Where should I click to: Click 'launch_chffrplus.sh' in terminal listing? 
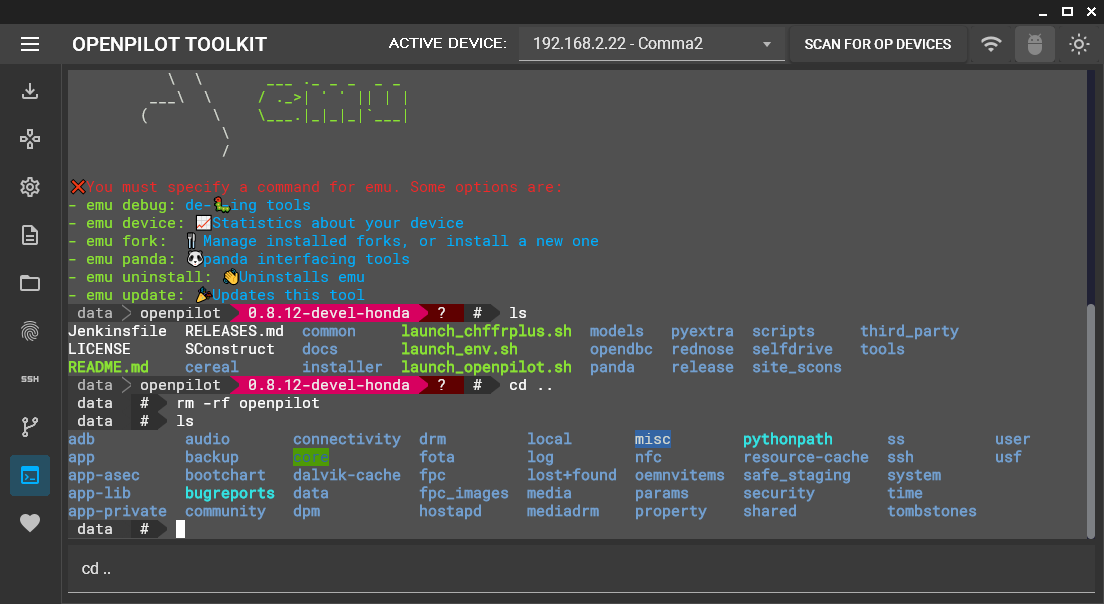click(487, 332)
